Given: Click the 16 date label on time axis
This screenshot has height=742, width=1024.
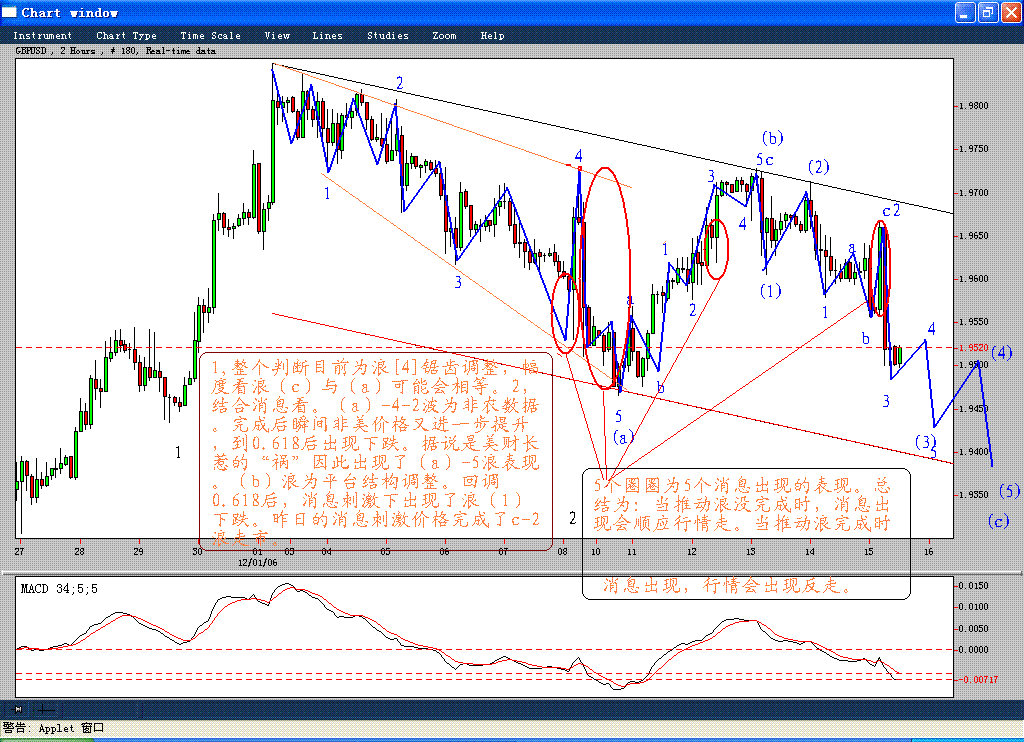Looking at the screenshot, I should (x=929, y=551).
